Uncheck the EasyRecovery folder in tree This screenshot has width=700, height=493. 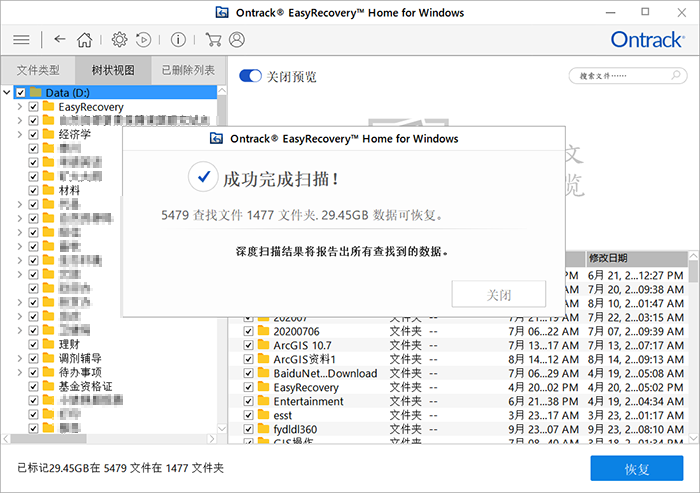33,107
